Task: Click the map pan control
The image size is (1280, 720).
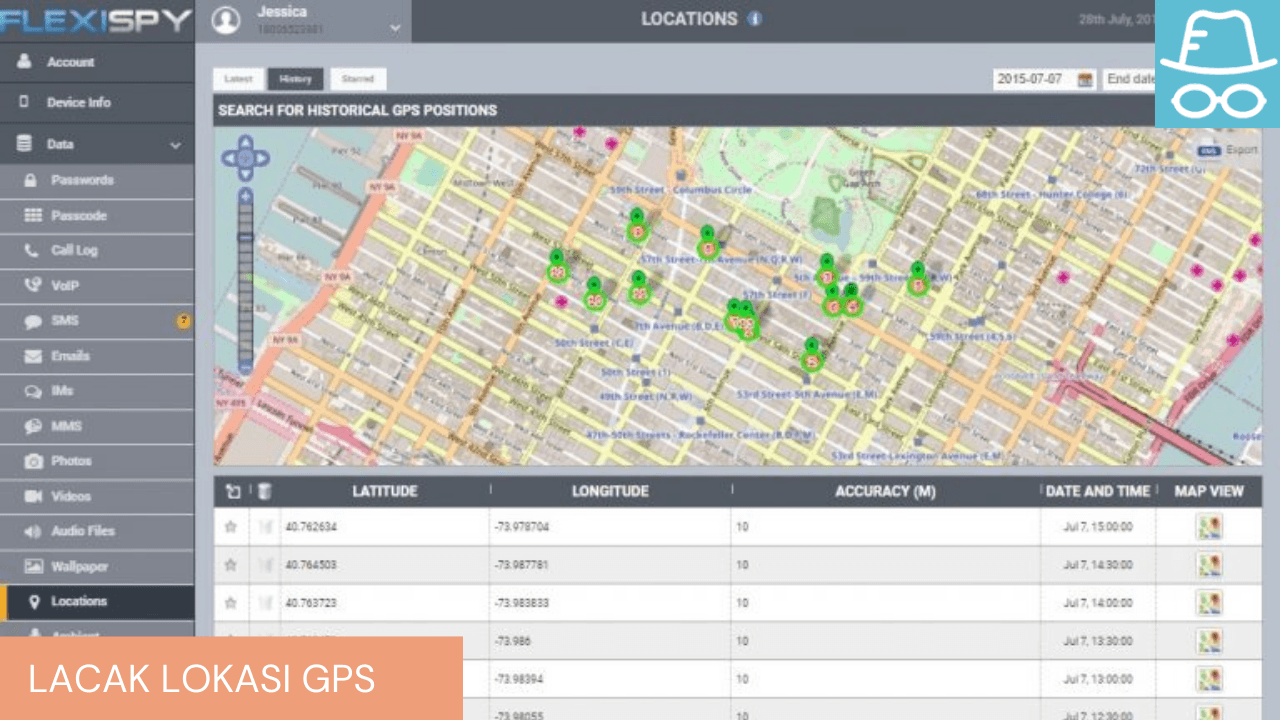Action: coord(245,157)
